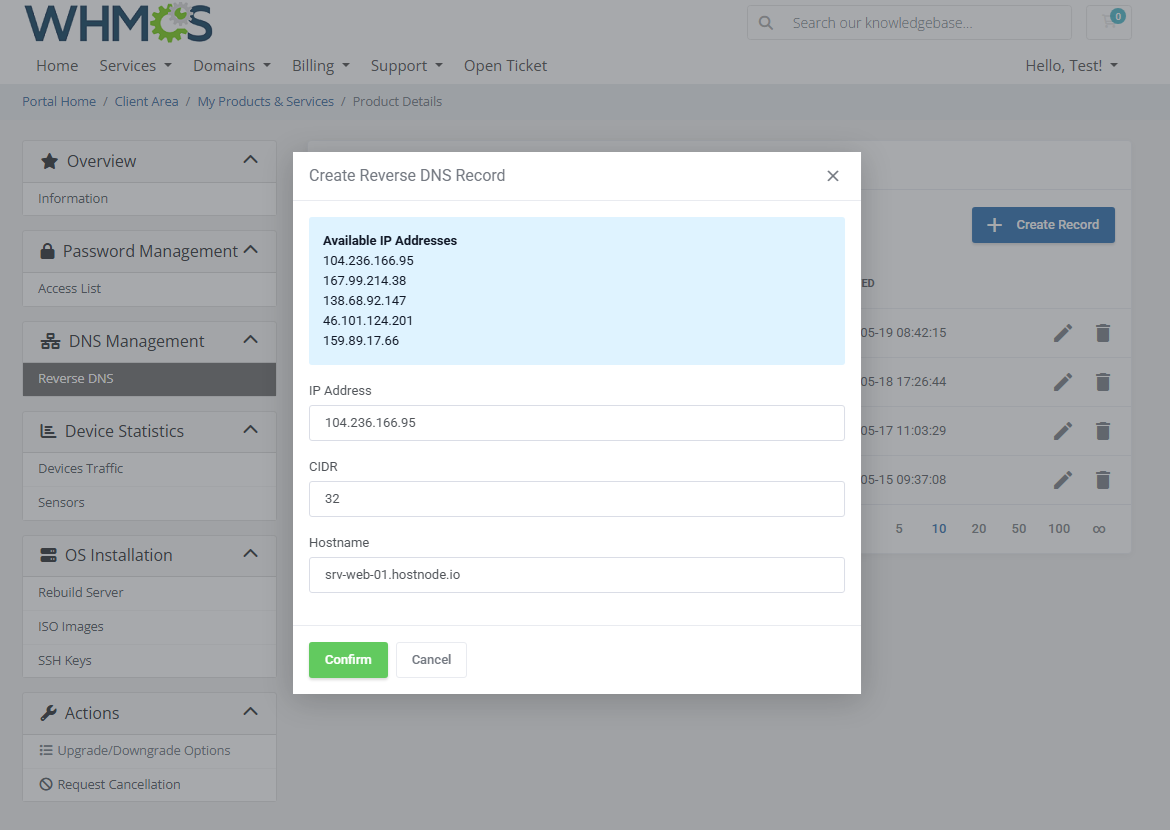Follow the My Products & Services breadcrumb

266,102
